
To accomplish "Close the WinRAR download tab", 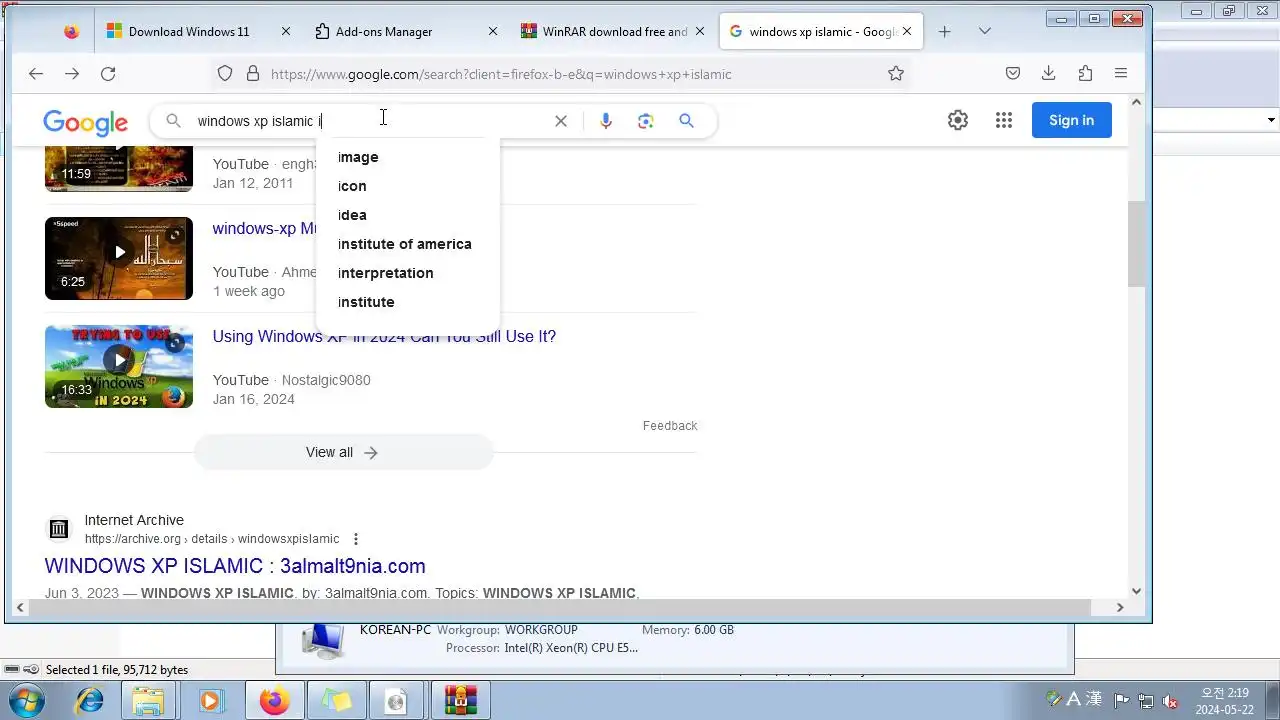I will coord(700,32).
